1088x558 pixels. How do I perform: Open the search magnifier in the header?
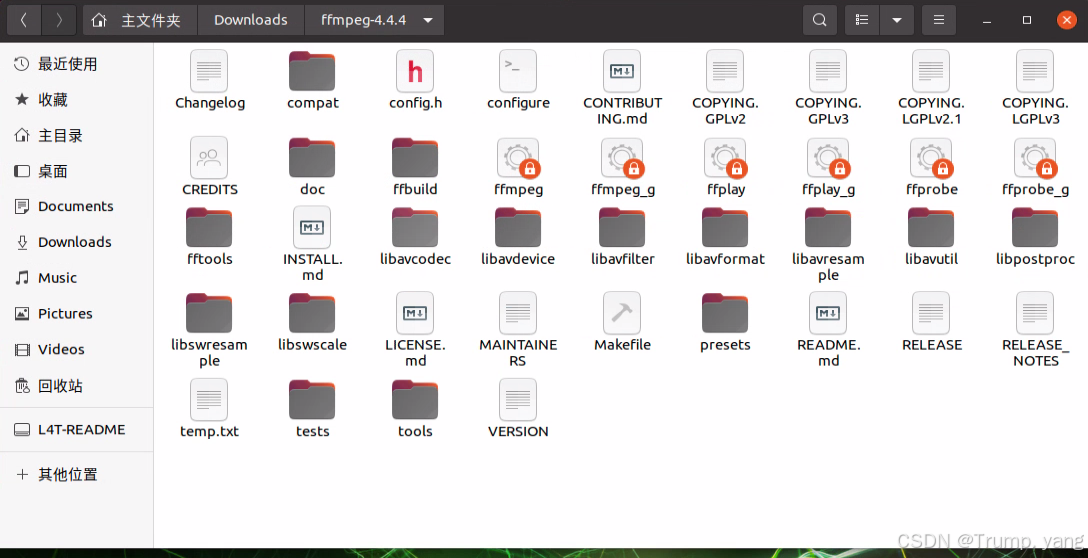[x=819, y=20]
